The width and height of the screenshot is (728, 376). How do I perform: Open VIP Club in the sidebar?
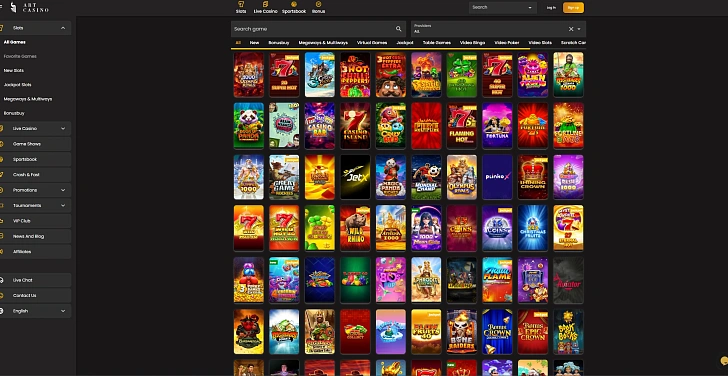[x=35, y=221]
